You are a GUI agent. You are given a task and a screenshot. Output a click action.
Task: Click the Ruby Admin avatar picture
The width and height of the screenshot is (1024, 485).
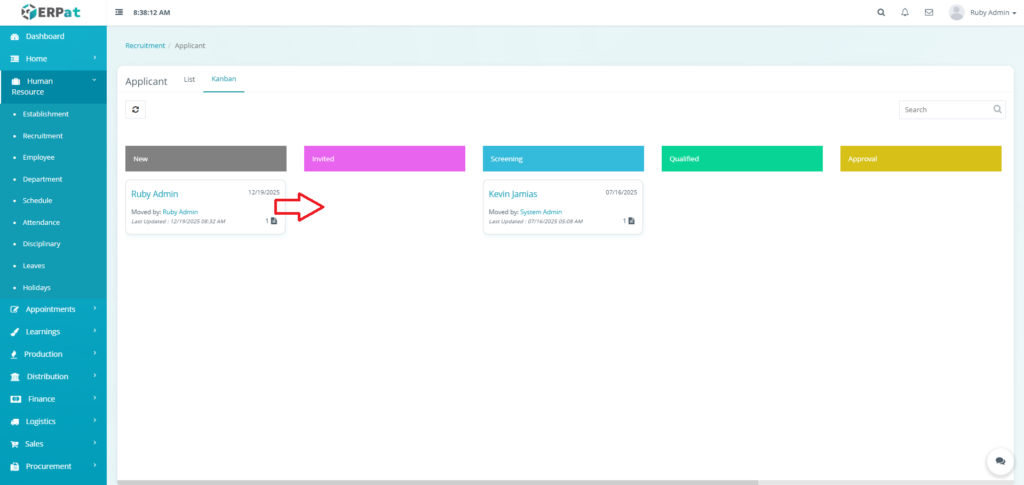coord(956,12)
